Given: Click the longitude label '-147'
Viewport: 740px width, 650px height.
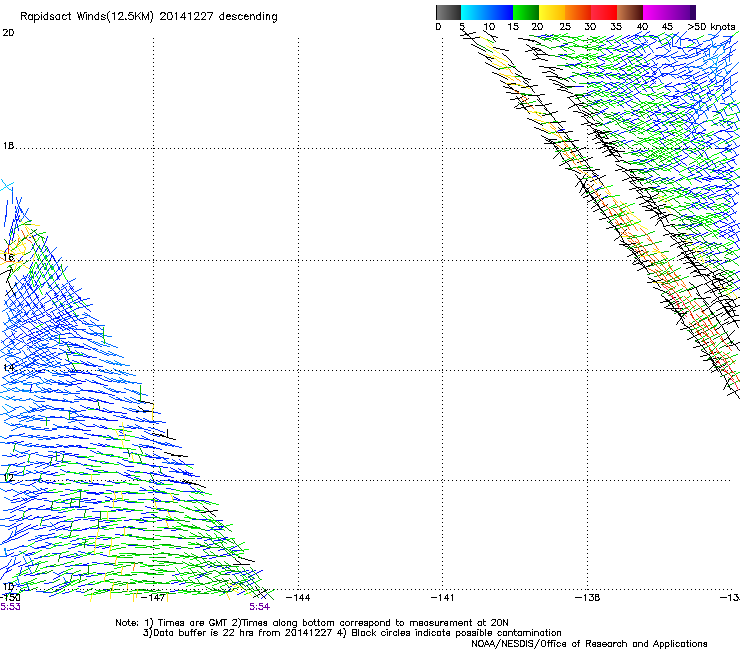Looking at the screenshot, I should pos(154,598).
